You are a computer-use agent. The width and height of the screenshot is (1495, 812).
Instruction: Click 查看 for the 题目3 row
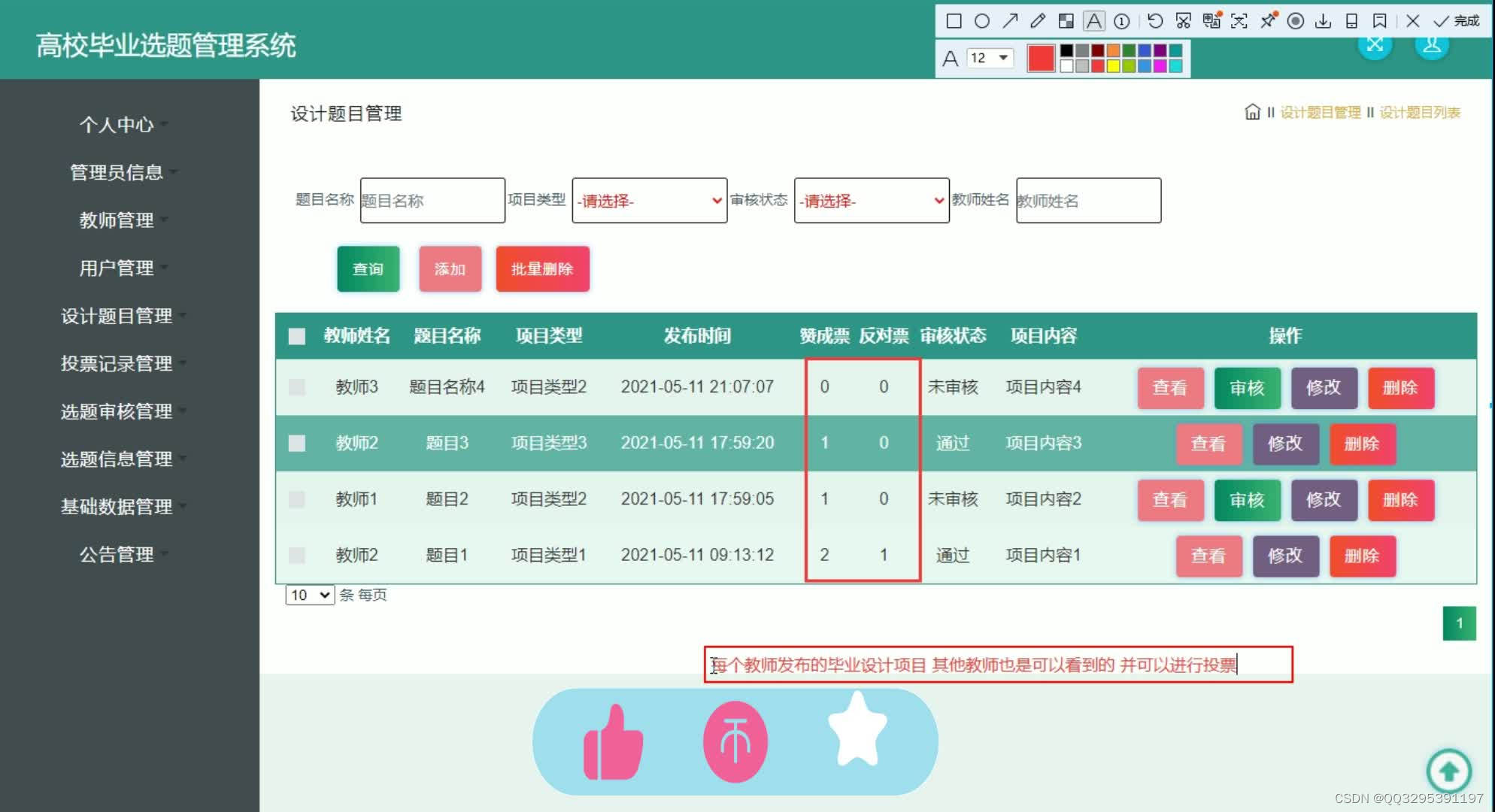pyautogui.click(x=1208, y=444)
